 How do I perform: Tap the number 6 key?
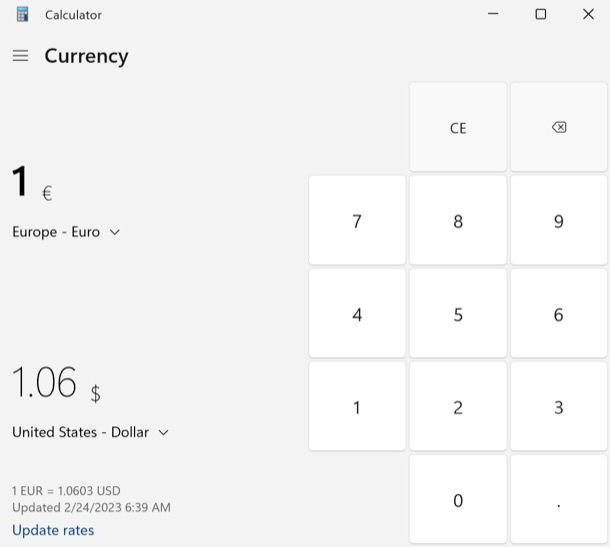click(559, 314)
